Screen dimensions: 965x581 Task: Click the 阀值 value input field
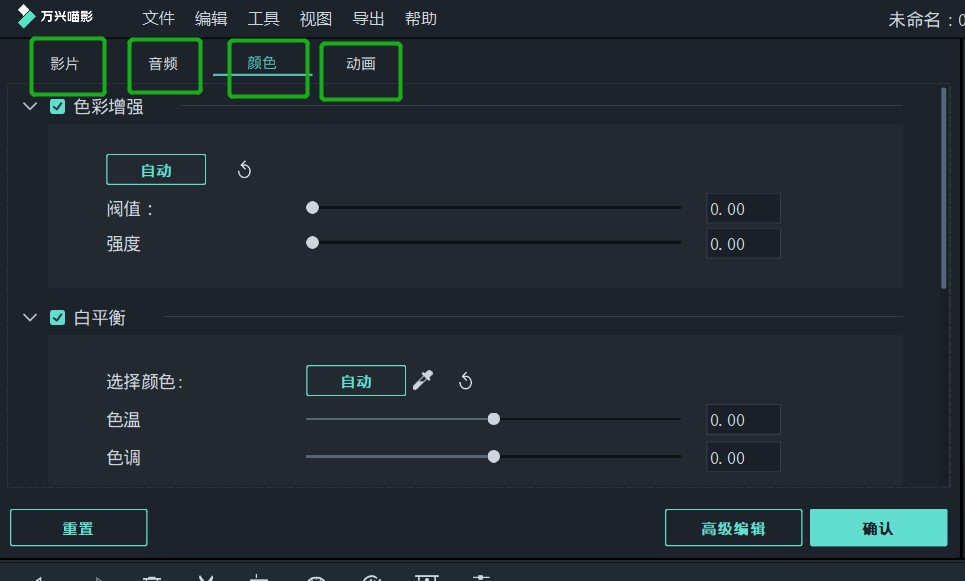tap(742, 209)
